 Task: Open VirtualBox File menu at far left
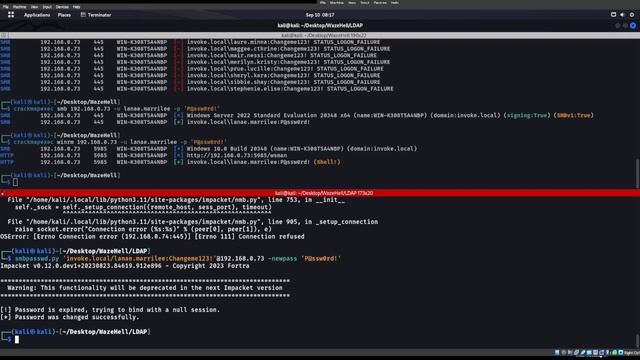pos(5,7)
